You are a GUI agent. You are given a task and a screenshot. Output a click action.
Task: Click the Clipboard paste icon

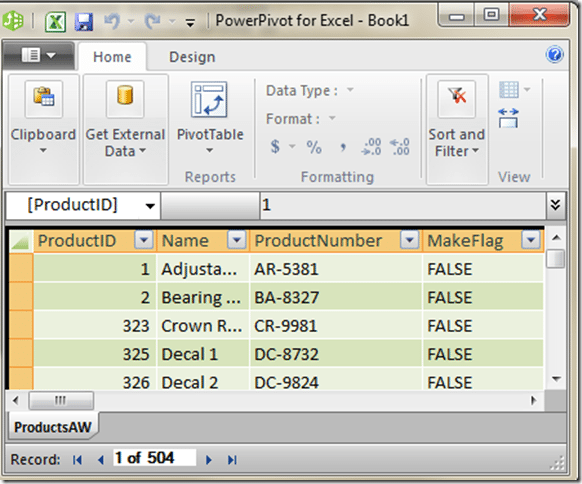click(x=44, y=99)
